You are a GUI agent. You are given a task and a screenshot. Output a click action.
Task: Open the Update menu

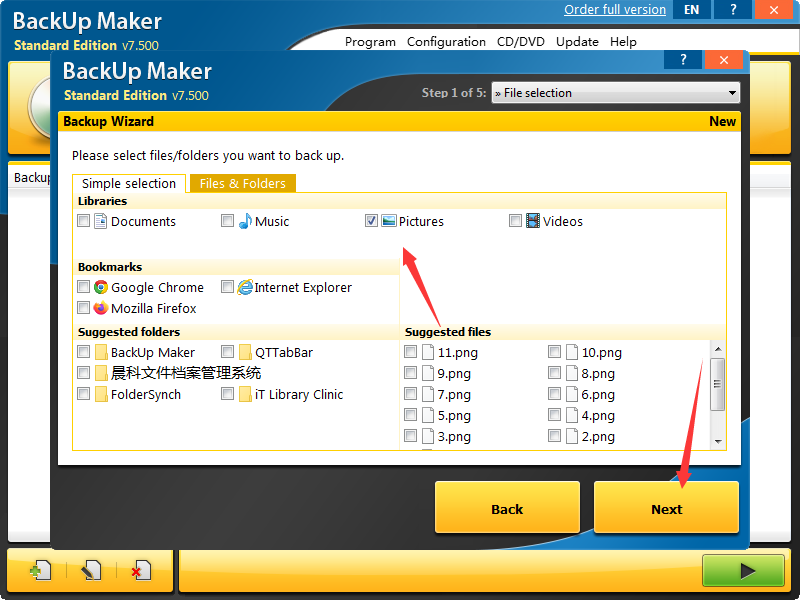pos(577,42)
